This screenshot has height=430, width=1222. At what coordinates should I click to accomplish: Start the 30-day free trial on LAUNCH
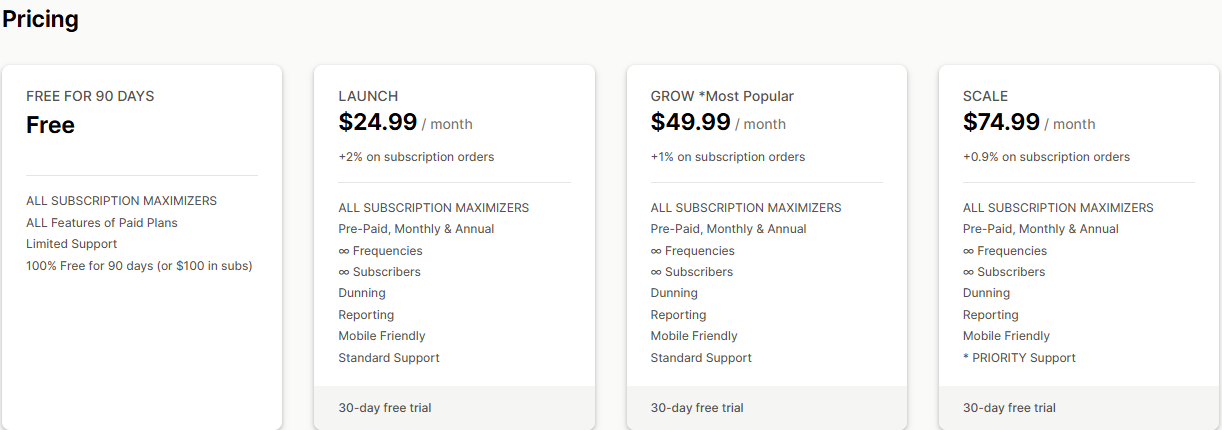click(x=385, y=408)
